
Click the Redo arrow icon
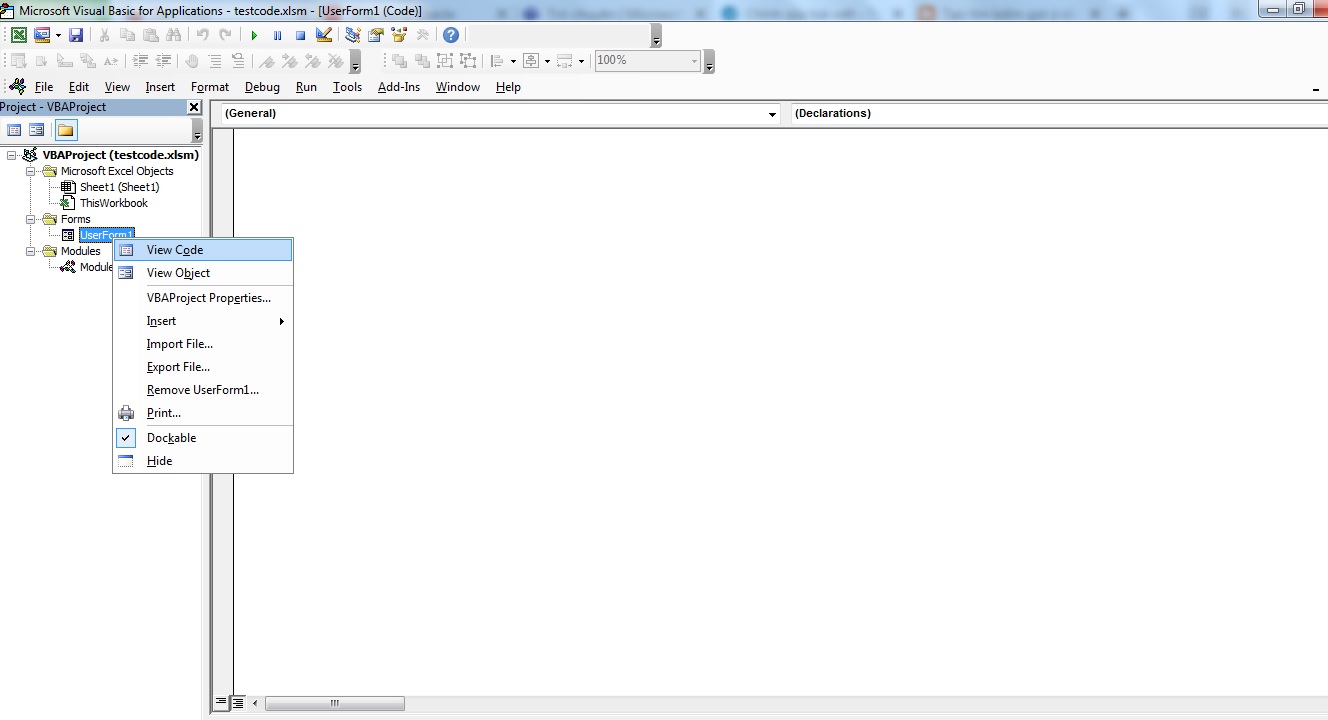(x=225, y=35)
